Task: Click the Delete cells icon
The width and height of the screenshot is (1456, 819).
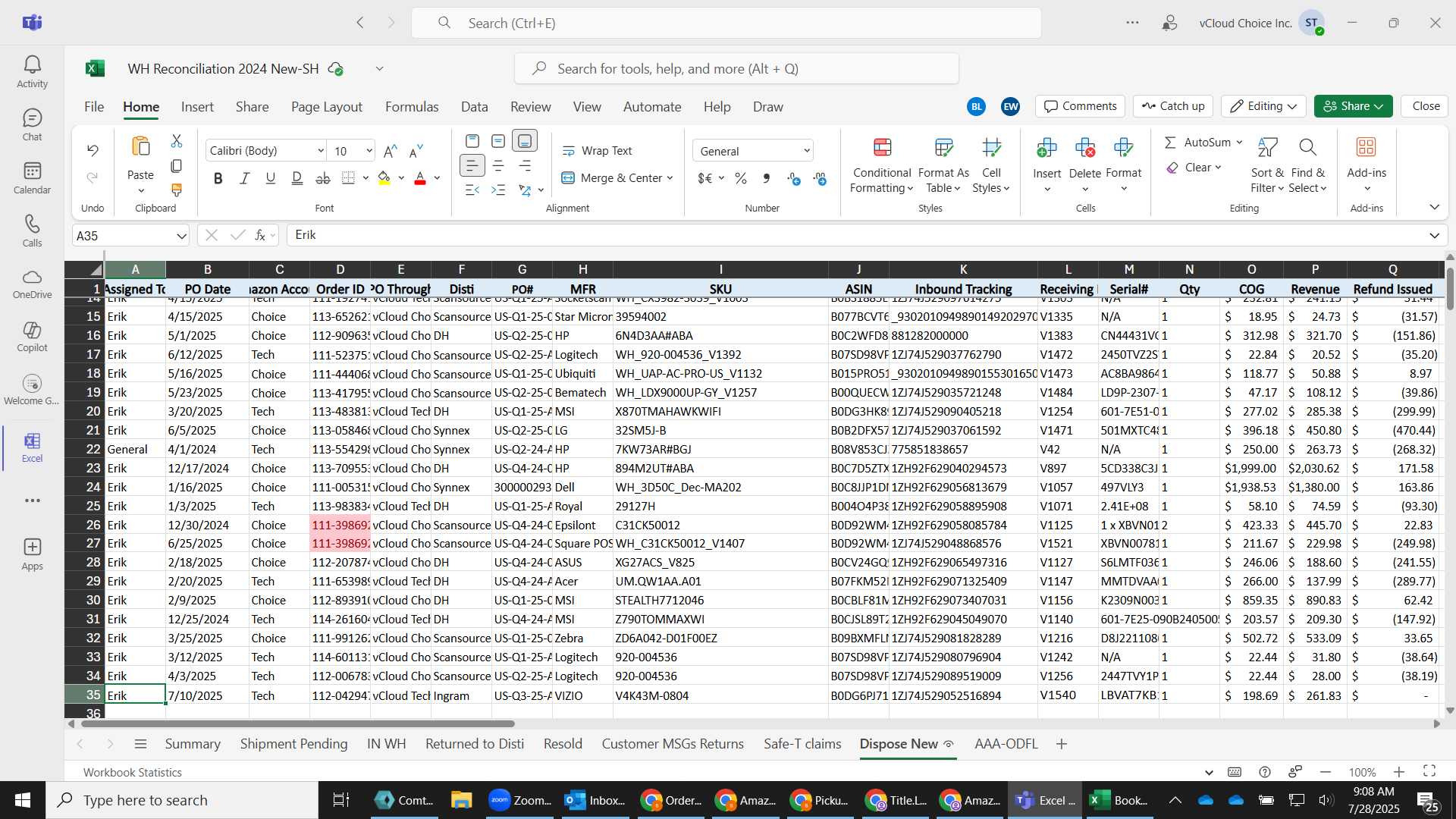Action: point(1085,147)
